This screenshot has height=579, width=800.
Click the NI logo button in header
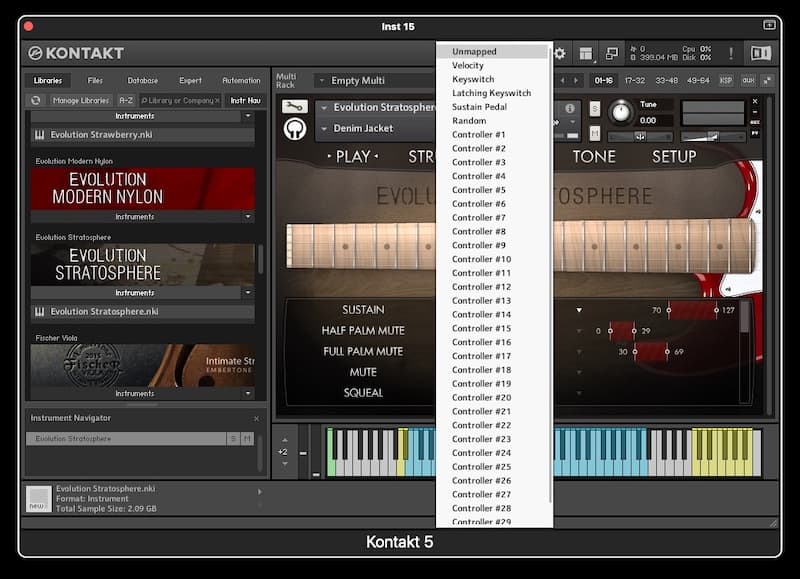tap(760, 53)
